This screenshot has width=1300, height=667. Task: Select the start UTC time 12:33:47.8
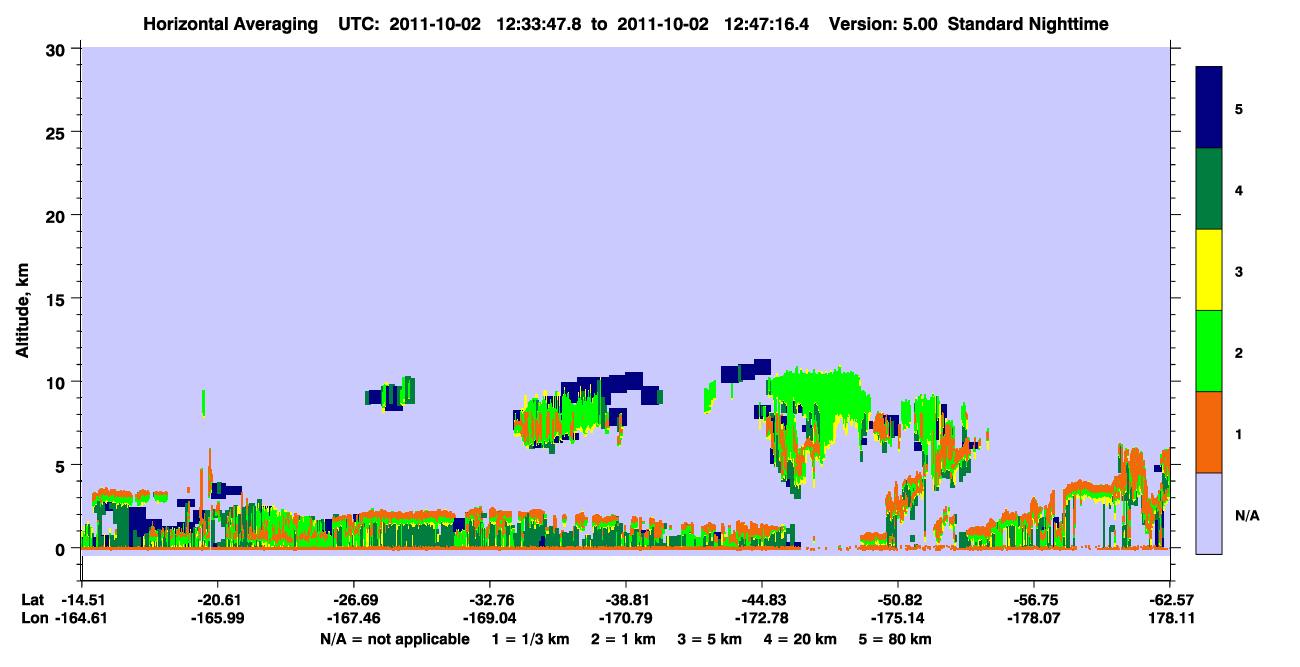[x=540, y=23]
